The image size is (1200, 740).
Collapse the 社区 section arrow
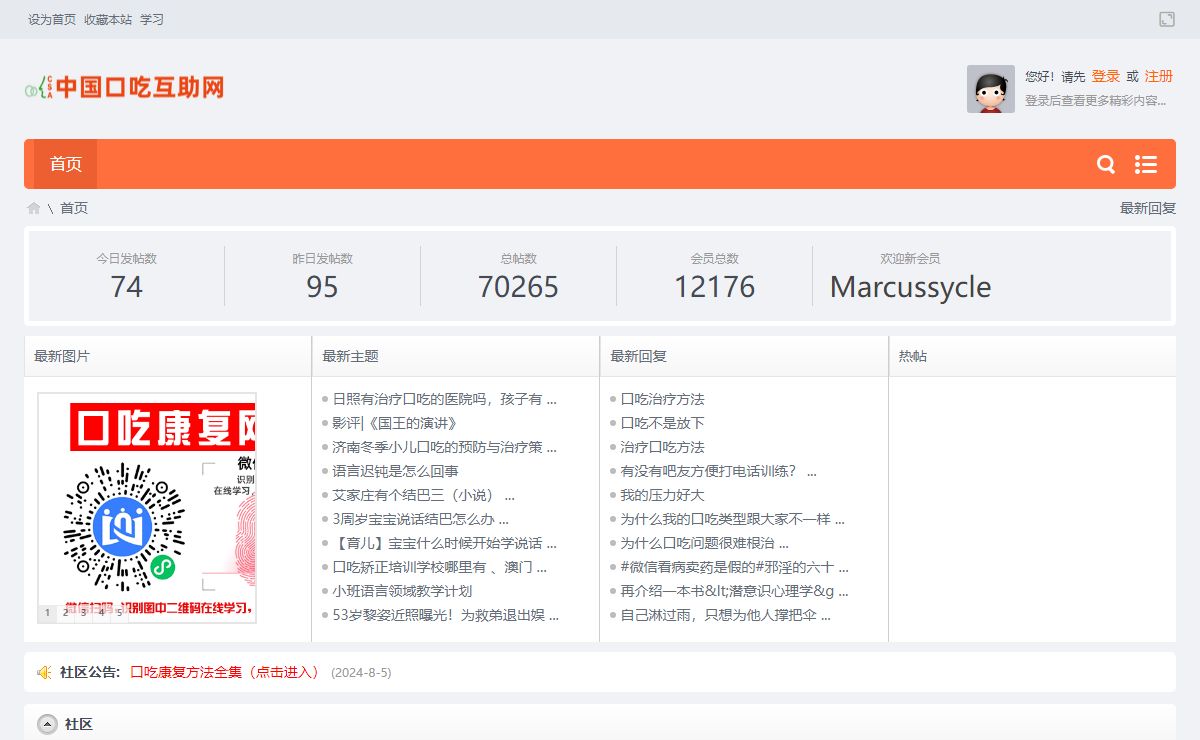[x=48, y=724]
